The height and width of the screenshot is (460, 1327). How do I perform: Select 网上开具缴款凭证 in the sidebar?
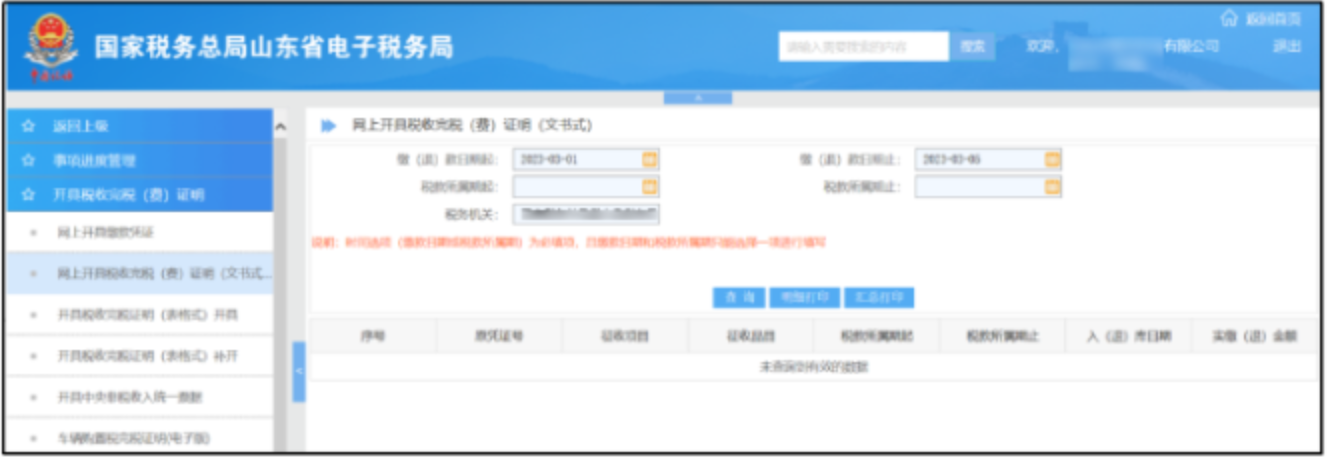pos(106,232)
